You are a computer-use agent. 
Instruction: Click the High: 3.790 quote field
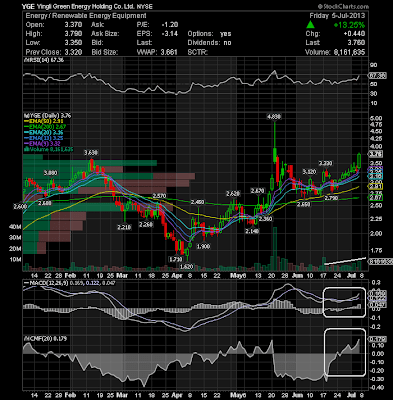pyautogui.click(x=54, y=34)
